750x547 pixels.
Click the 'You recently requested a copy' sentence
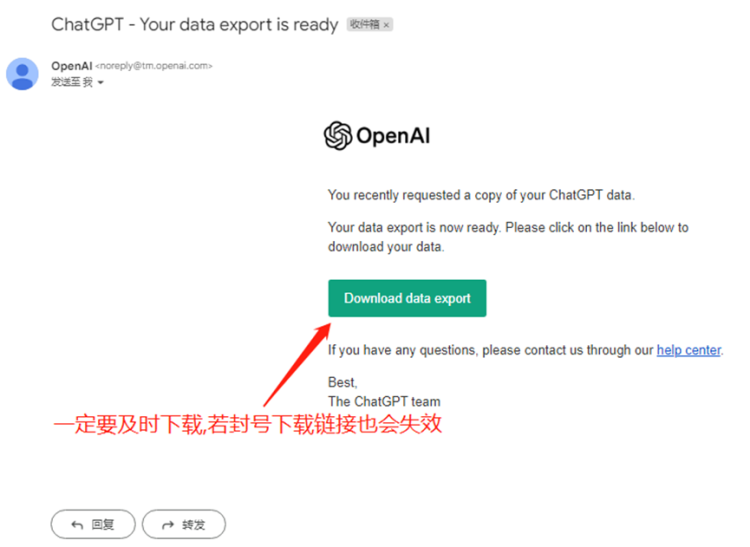[x=481, y=196]
